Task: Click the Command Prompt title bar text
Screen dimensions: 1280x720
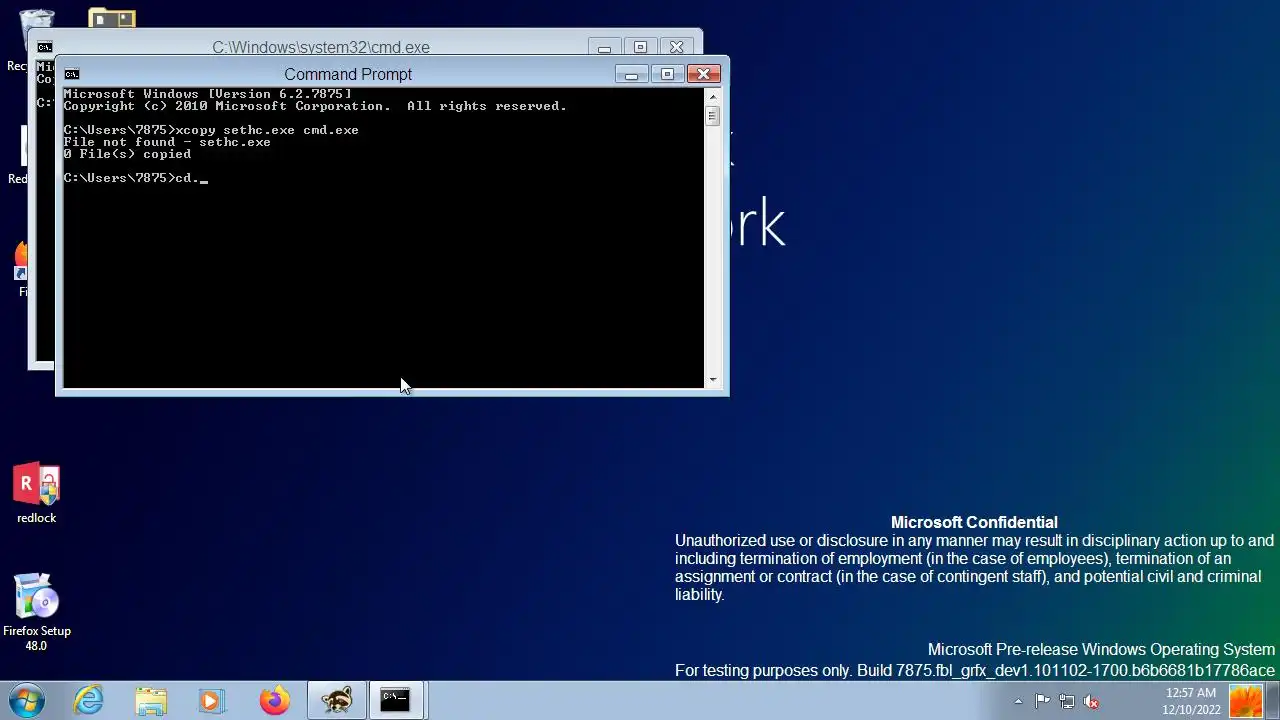Action: point(348,74)
